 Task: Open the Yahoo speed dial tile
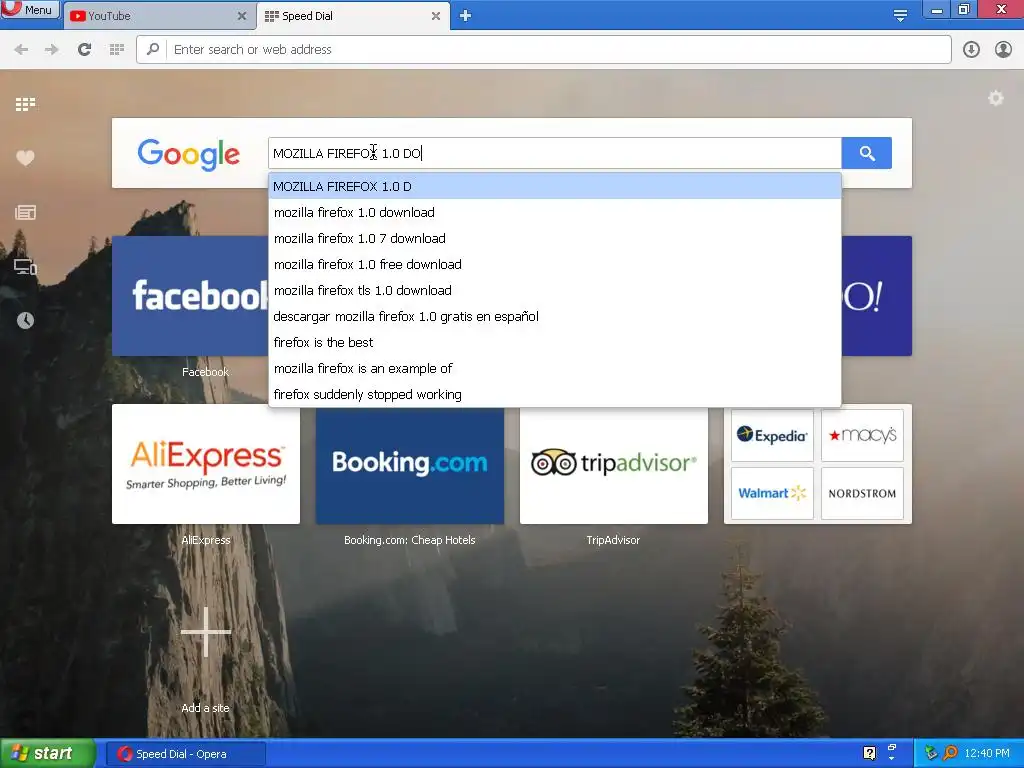pos(876,296)
